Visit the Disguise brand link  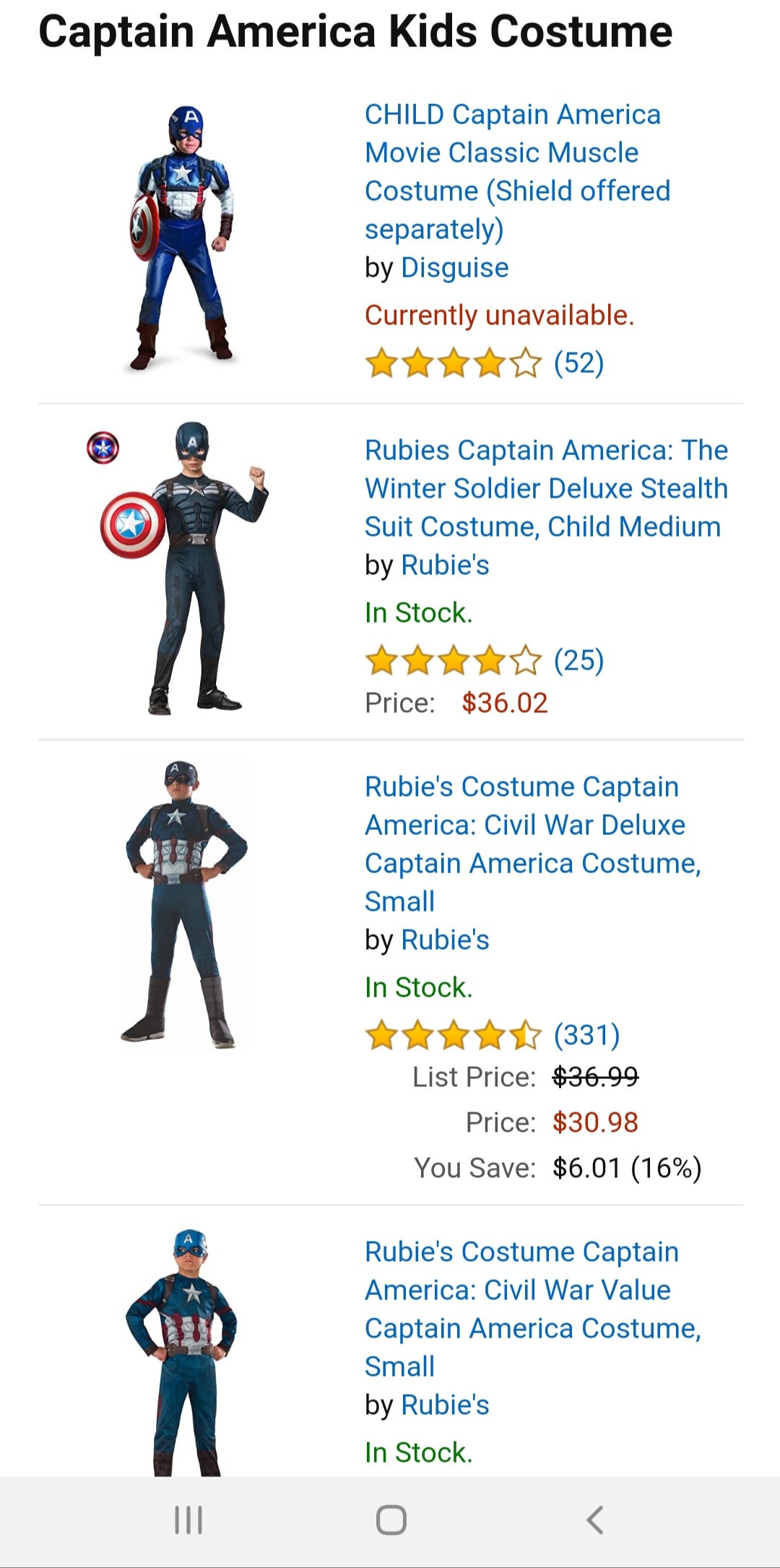(455, 268)
